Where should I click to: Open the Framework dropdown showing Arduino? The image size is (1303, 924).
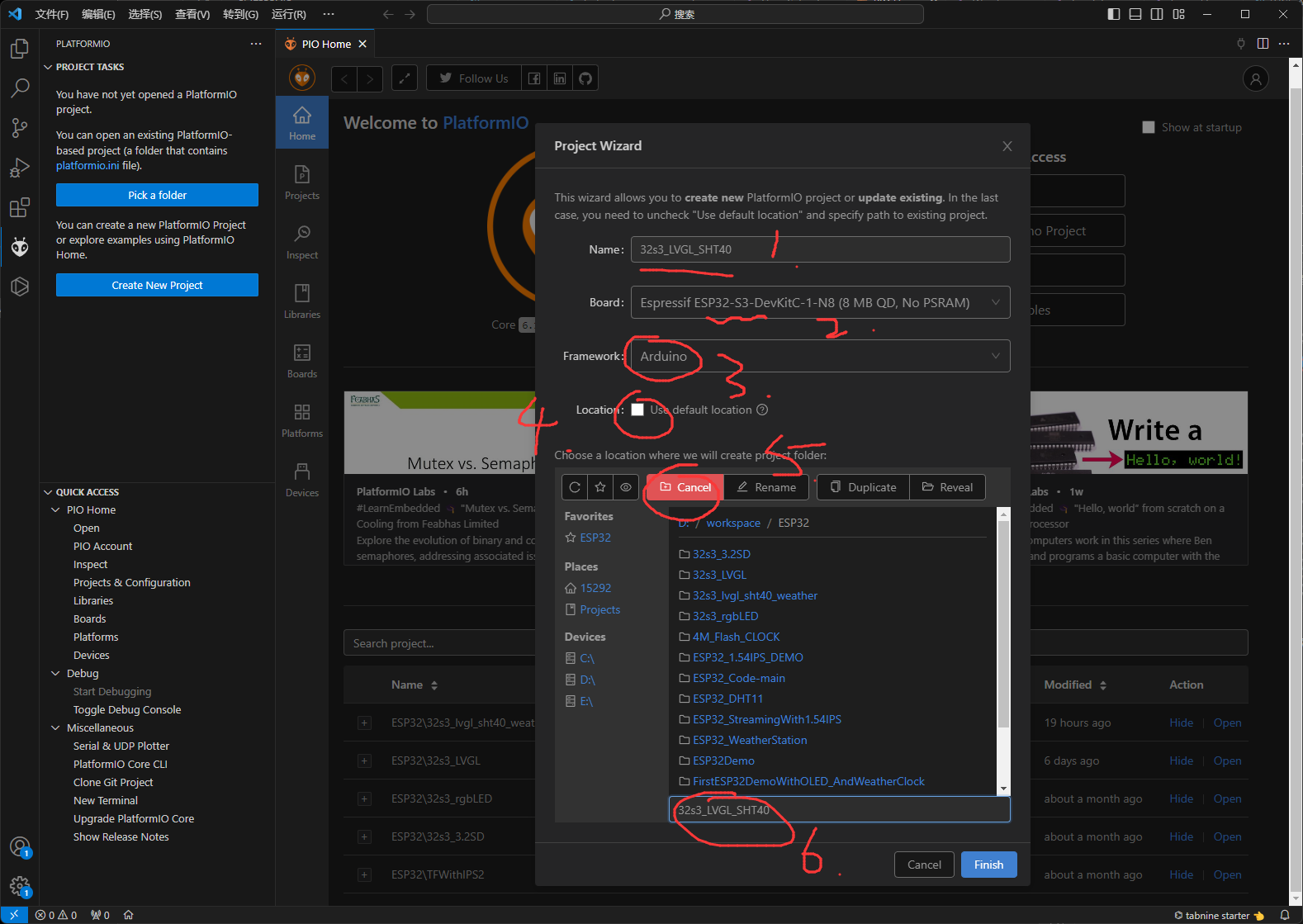[x=820, y=356]
